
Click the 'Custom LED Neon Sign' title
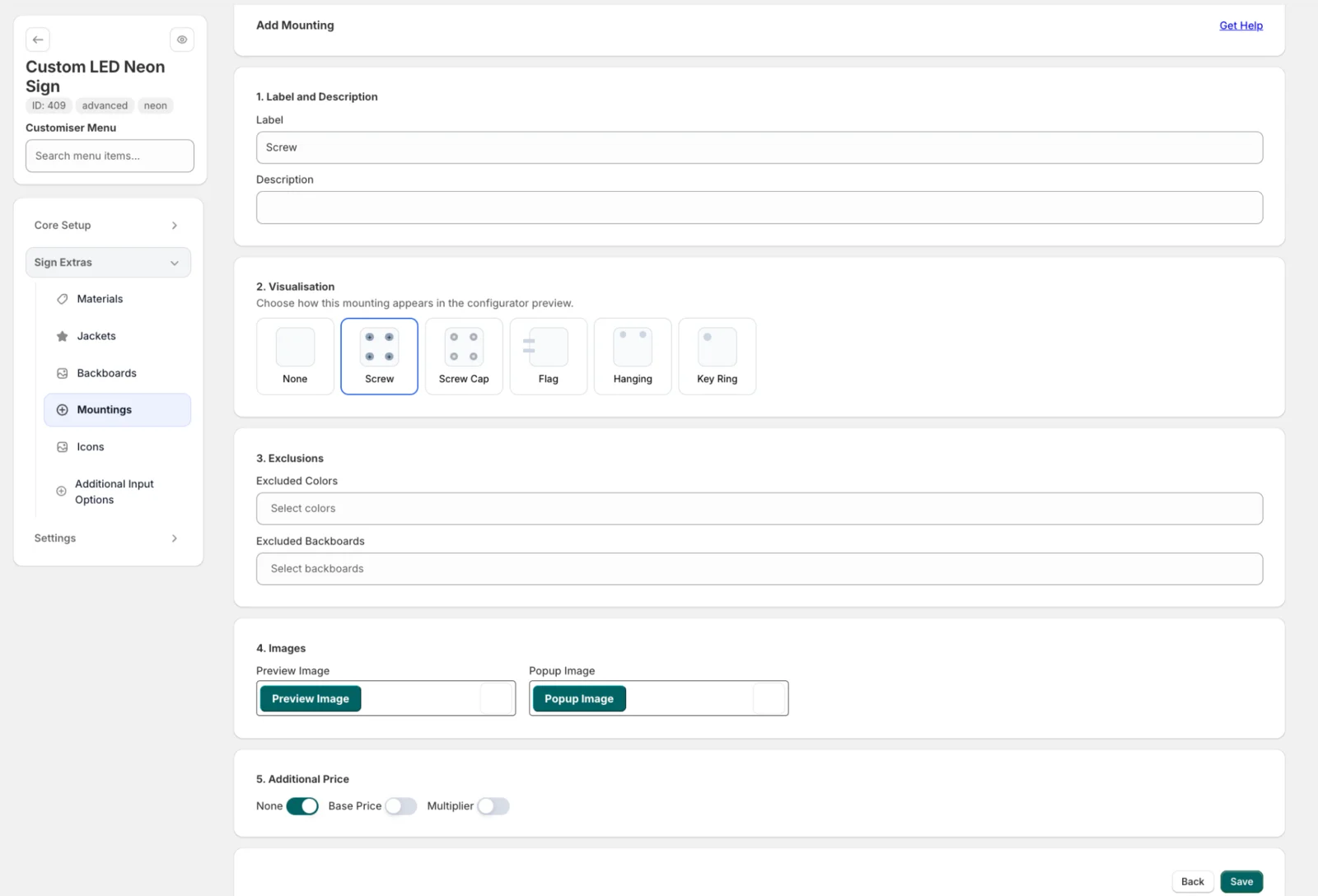click(95, 77)
